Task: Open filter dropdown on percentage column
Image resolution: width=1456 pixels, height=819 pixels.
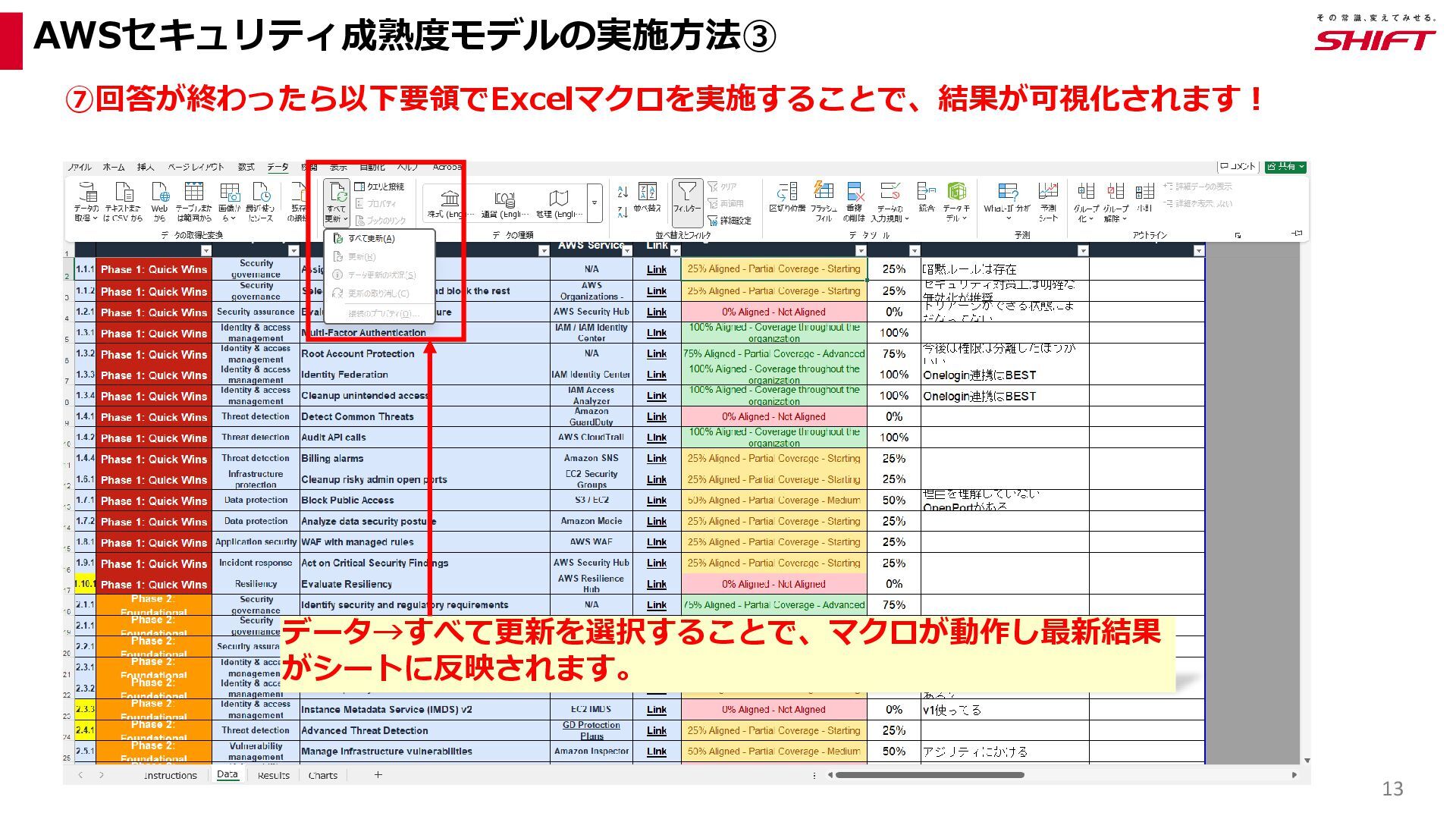Action: click(915, 250)
